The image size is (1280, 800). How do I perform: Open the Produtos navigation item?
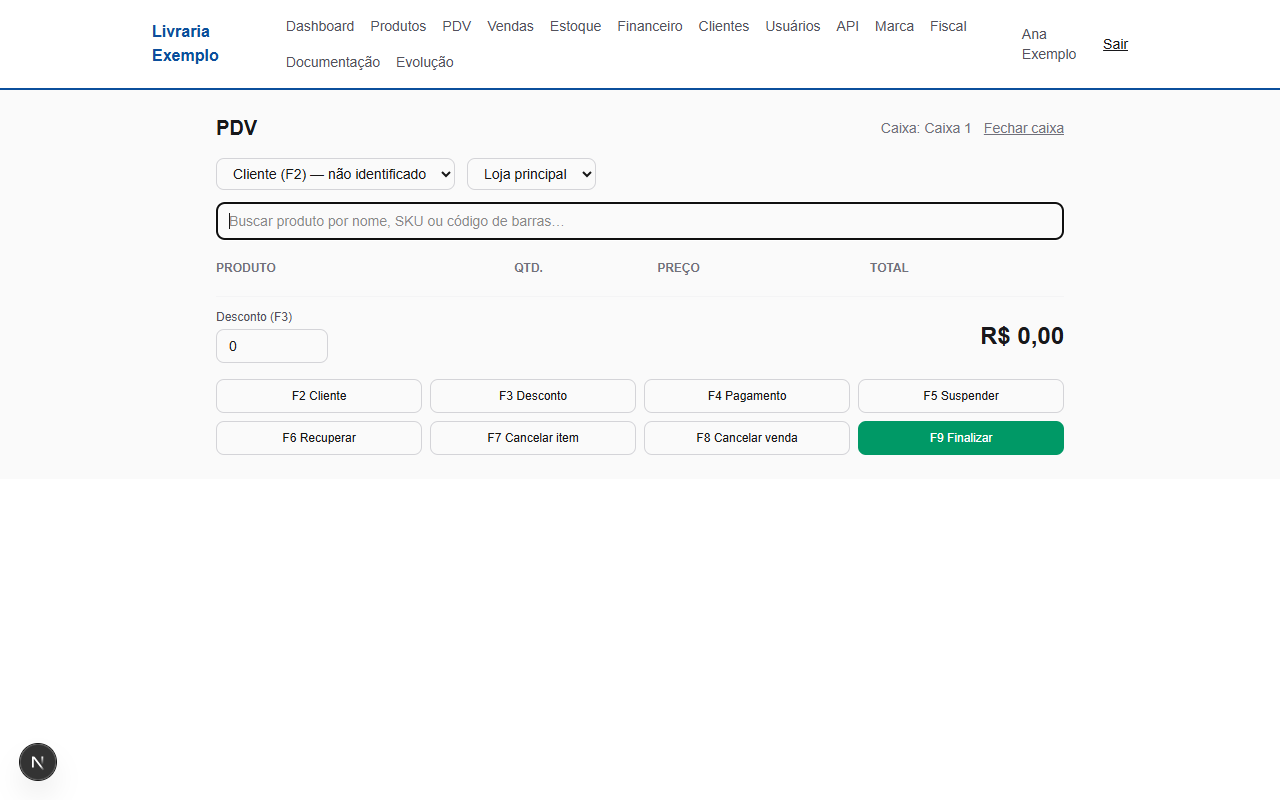tap(398, 26)
